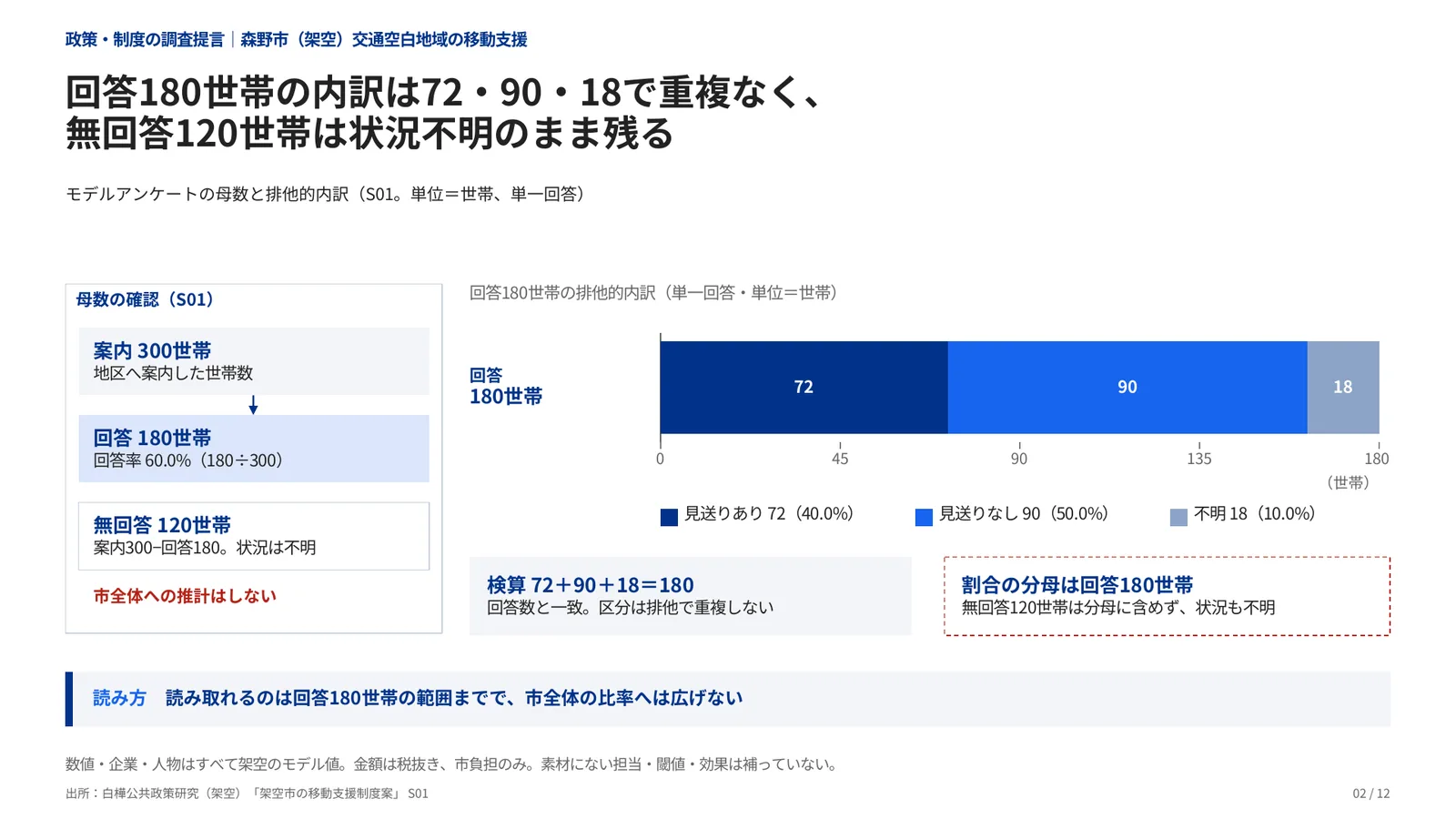1456x819 pixels.
Task: Click the 読み方 label in the bottom banner
Action: pos(119,698)
